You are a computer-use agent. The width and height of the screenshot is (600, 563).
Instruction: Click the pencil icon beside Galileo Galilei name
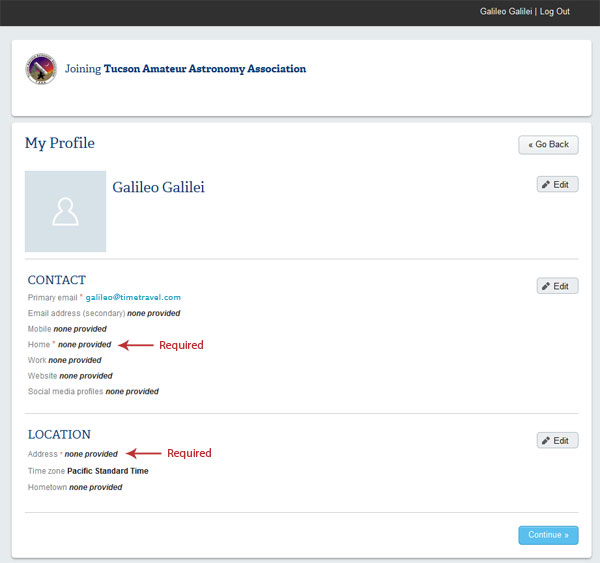(x=546, y=184)
